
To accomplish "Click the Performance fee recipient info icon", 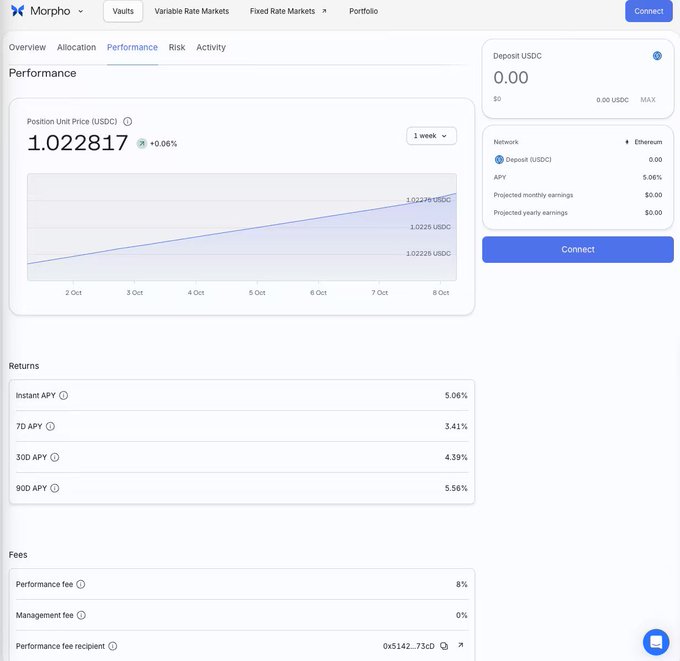I will 112,646.
